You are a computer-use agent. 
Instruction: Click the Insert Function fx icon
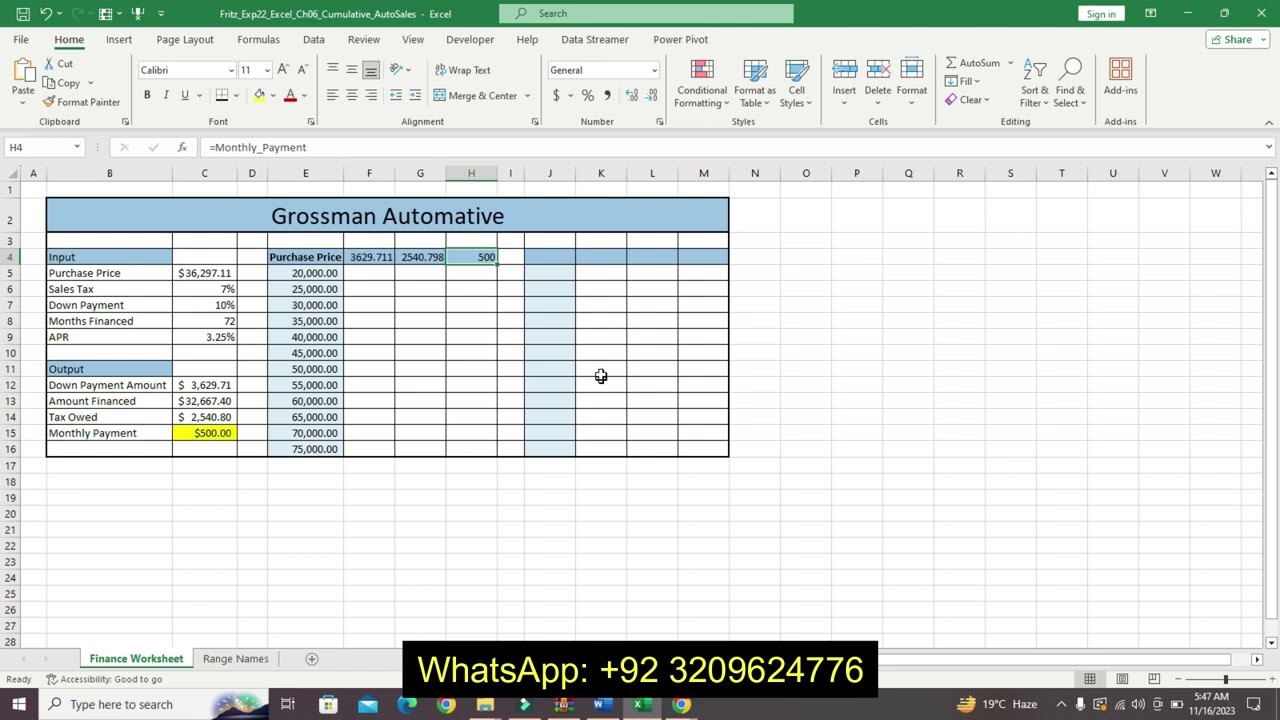pyautogui.click(x=182, y=147)
